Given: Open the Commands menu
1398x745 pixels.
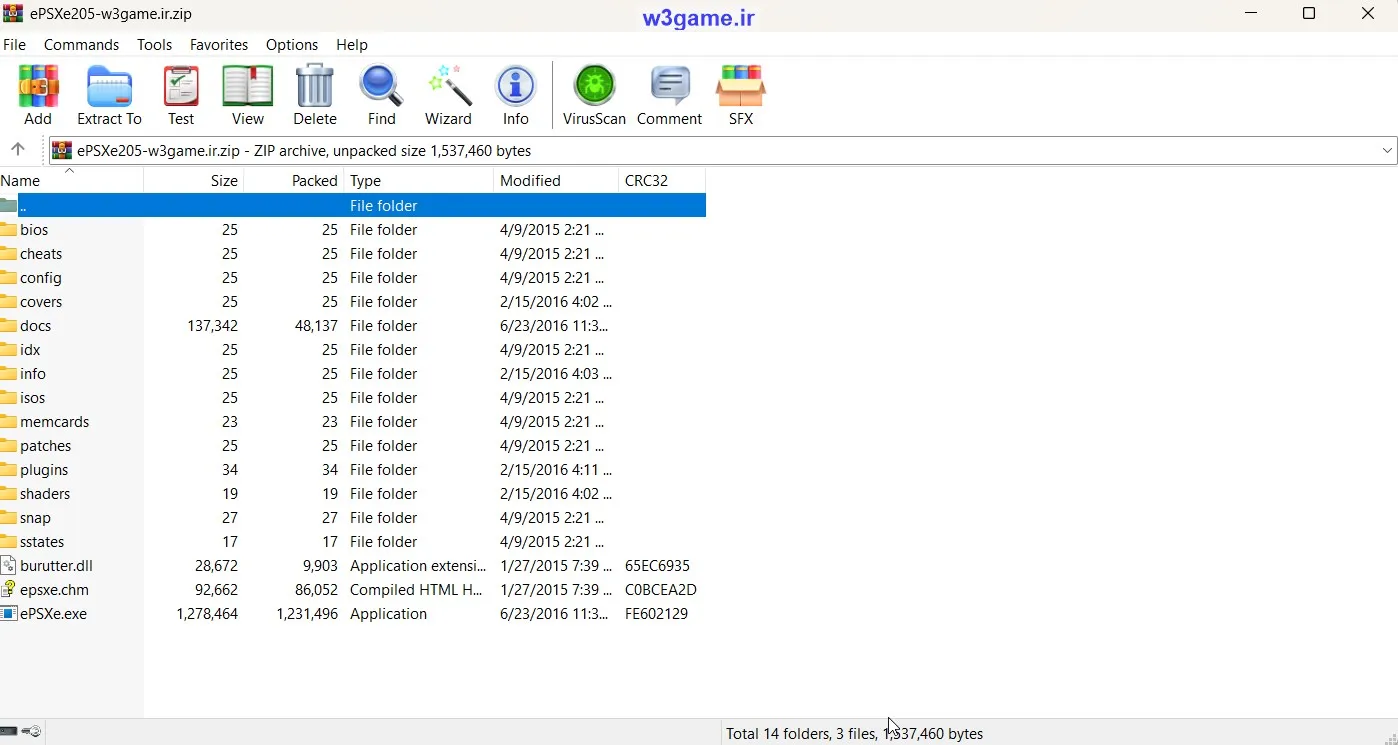Looking at the screenshot, I should pos(81,45).
